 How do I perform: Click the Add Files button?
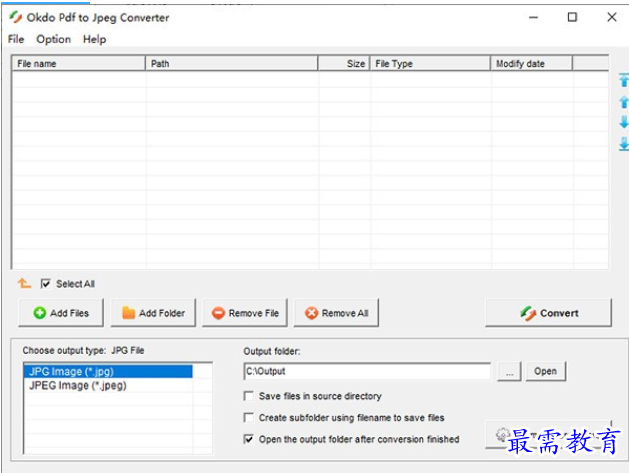tap(61, 313)
